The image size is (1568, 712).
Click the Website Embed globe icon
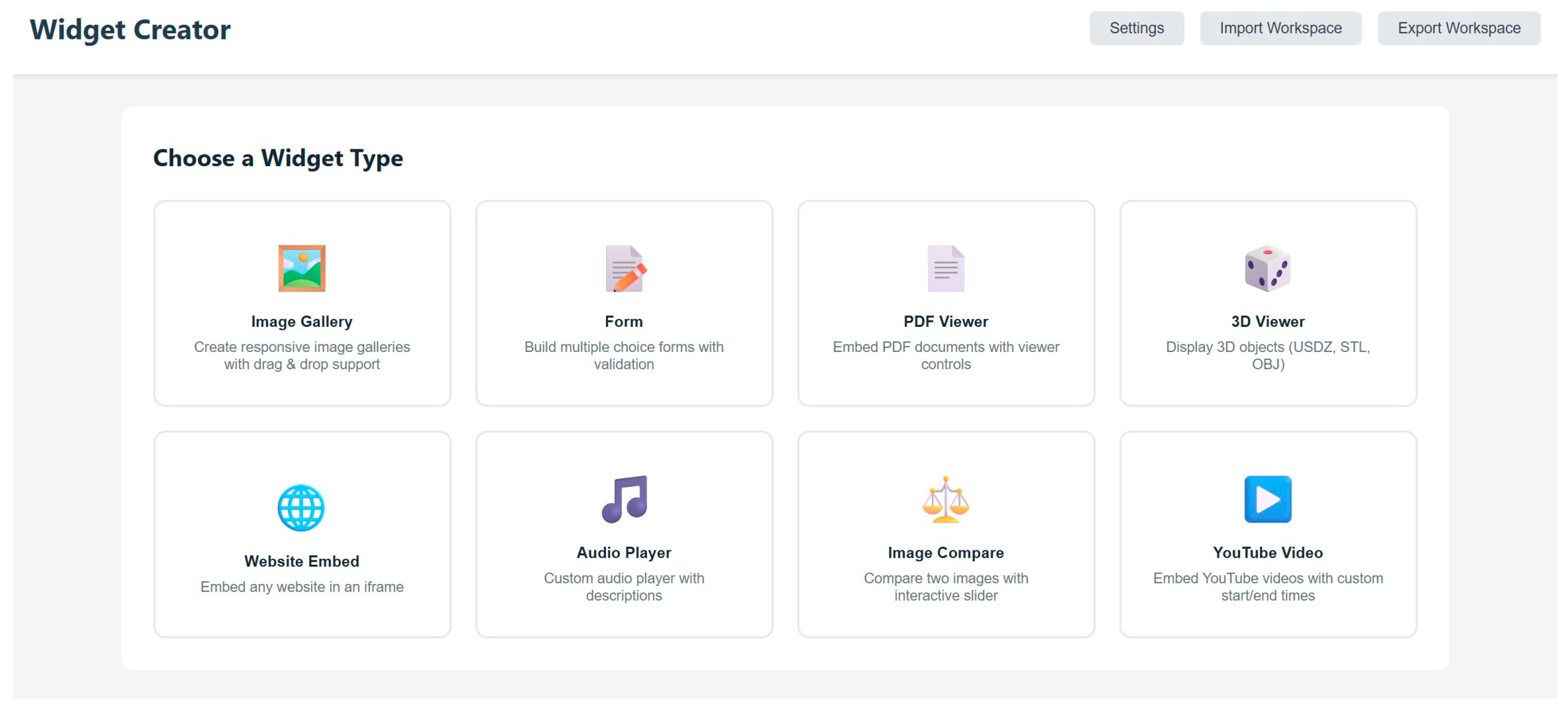click(x=301, y=507)
